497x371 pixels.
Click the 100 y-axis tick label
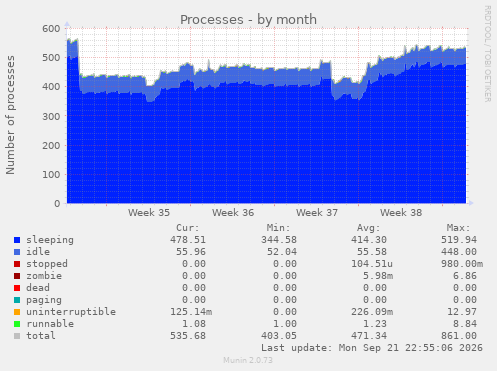pyautogui.click(x=51, y=174)
